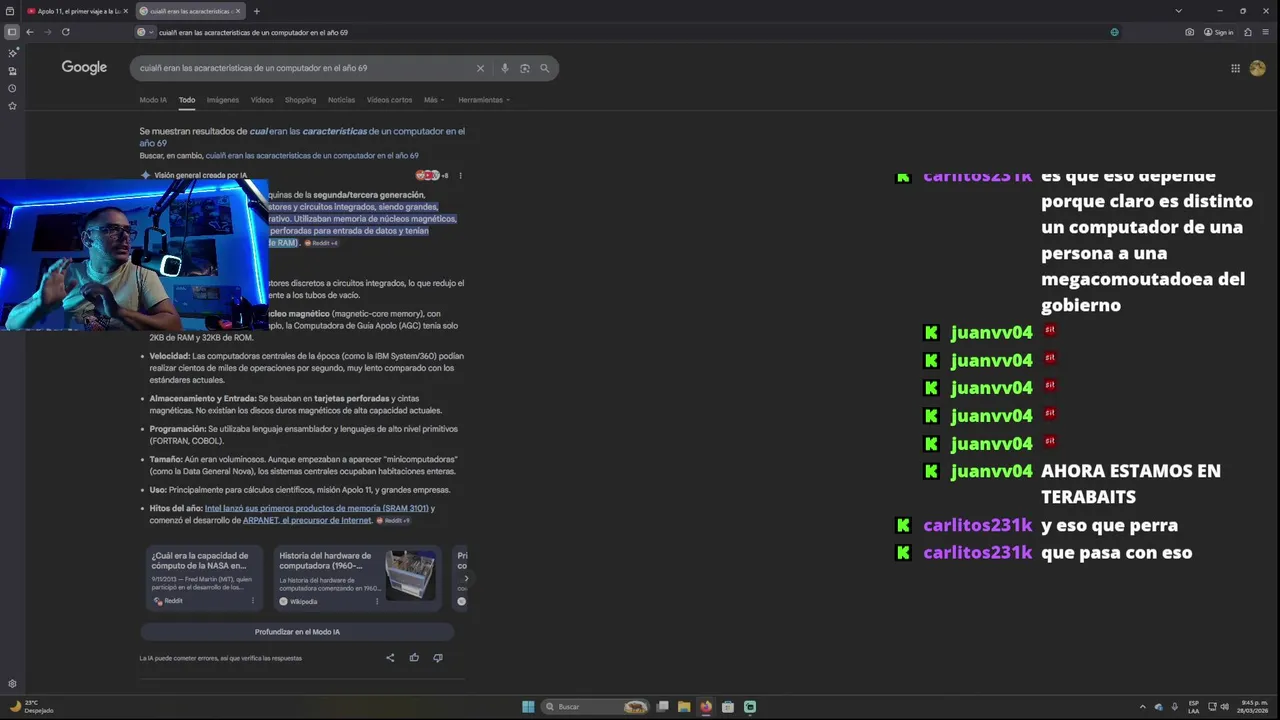Open the AI sparkle tool in sidebar
The width and height of the screenshot is (1280, 720).
(12, 52)
